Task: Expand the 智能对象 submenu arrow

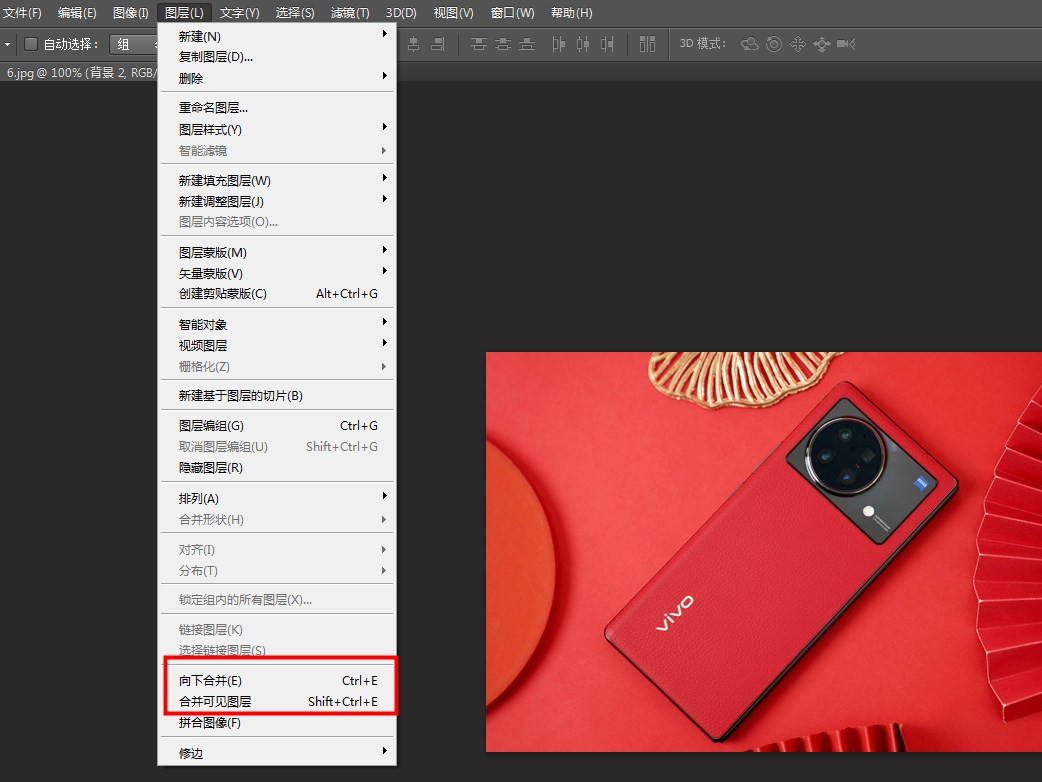Action: tap(384, 322)
